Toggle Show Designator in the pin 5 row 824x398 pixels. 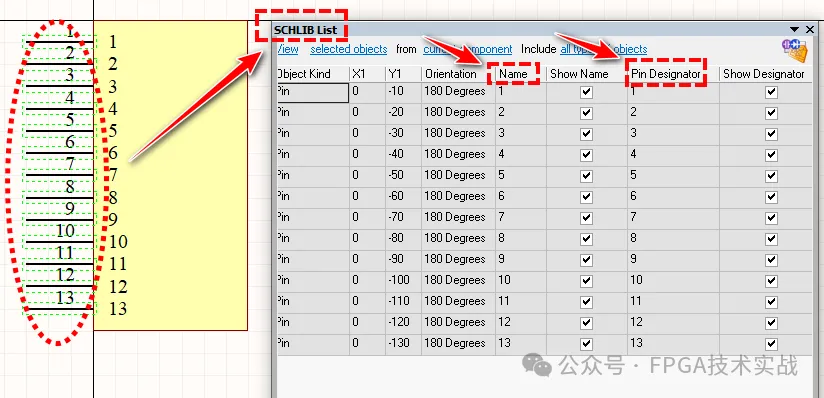(771, 176)
